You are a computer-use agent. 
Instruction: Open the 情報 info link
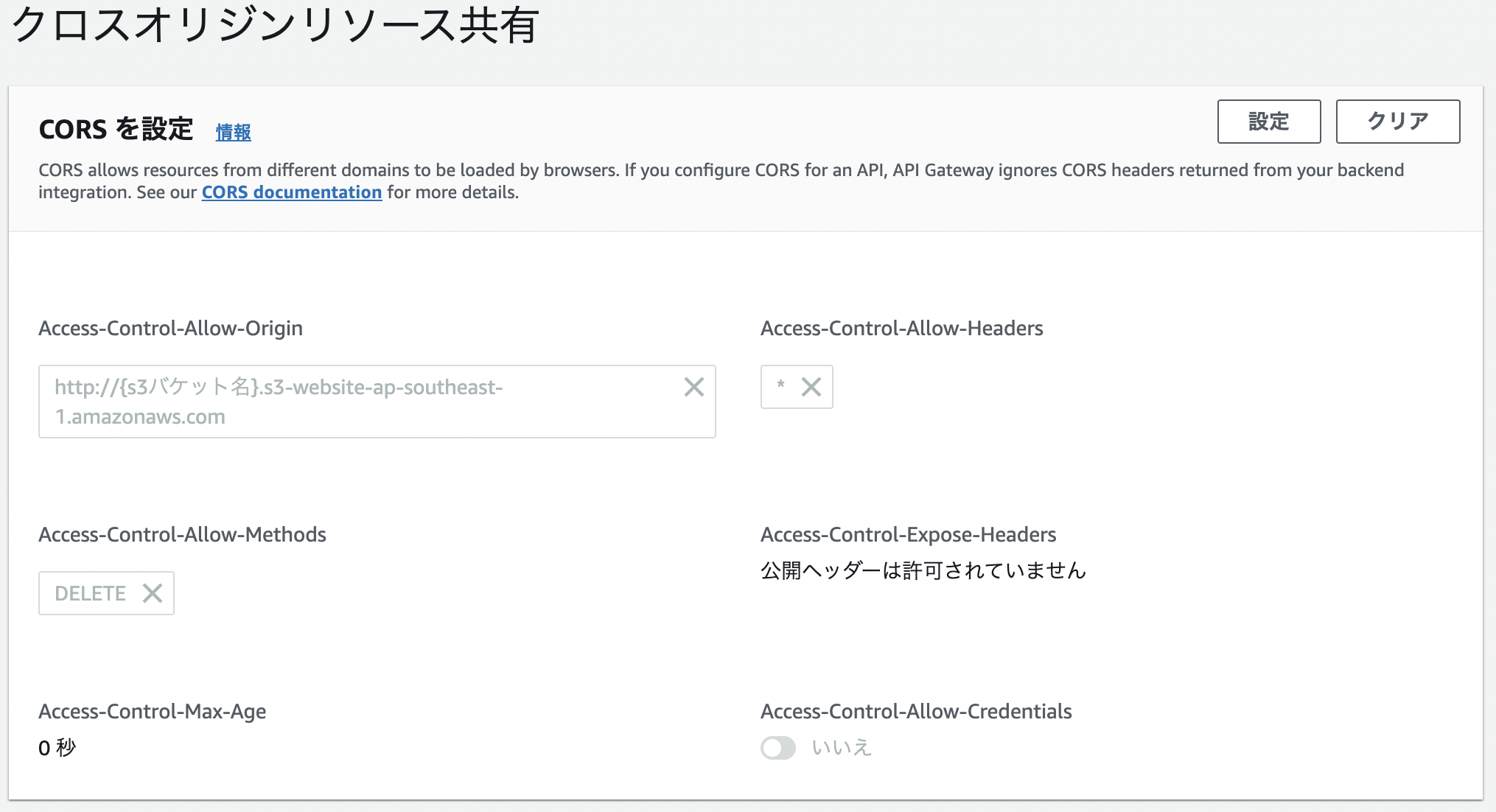click(233, 132)
